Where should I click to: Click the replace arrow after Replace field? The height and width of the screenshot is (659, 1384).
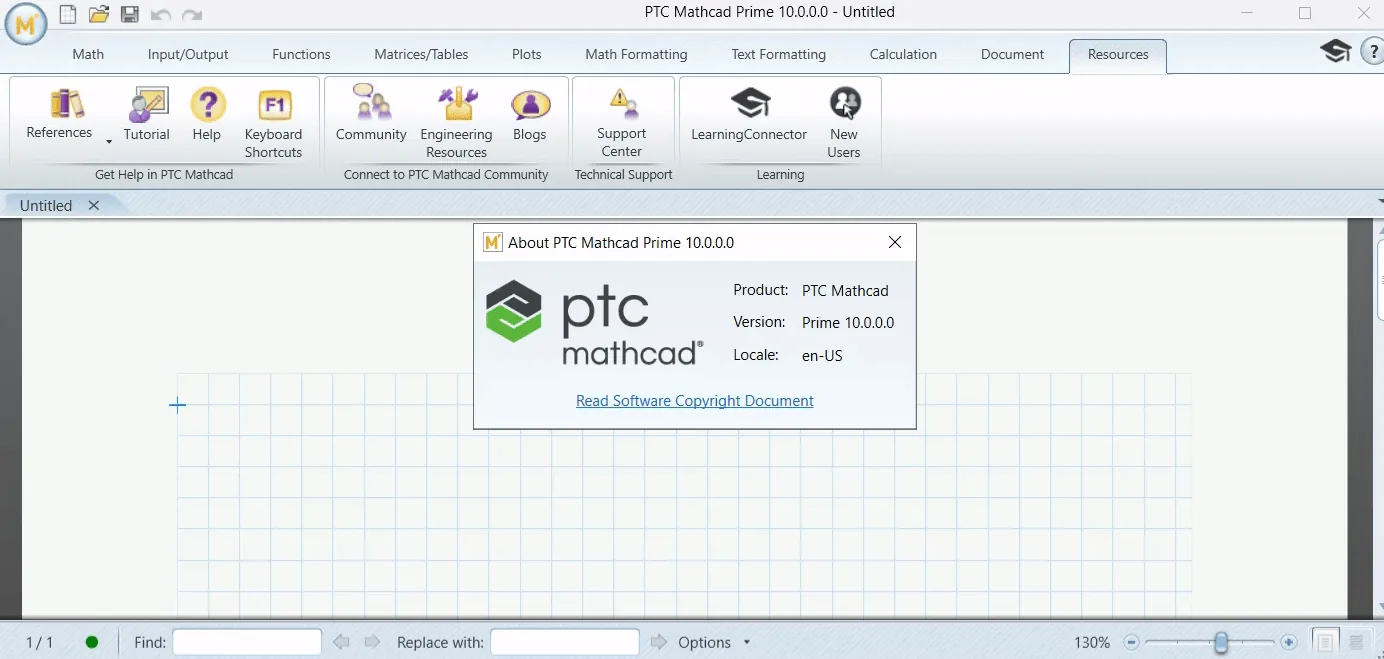point(658,642)
